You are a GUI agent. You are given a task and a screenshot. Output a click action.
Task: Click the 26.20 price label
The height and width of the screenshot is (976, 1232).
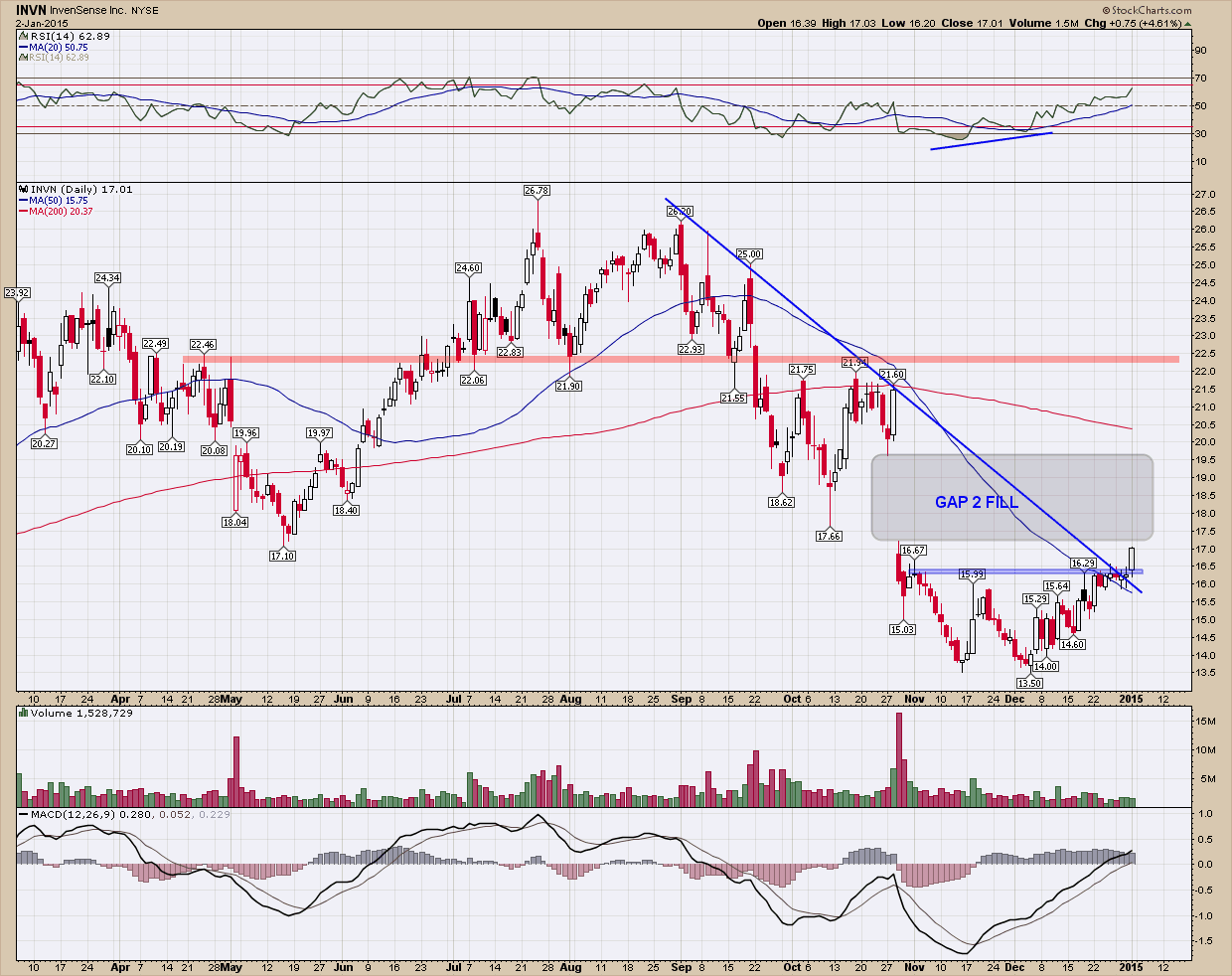(680, 212)
